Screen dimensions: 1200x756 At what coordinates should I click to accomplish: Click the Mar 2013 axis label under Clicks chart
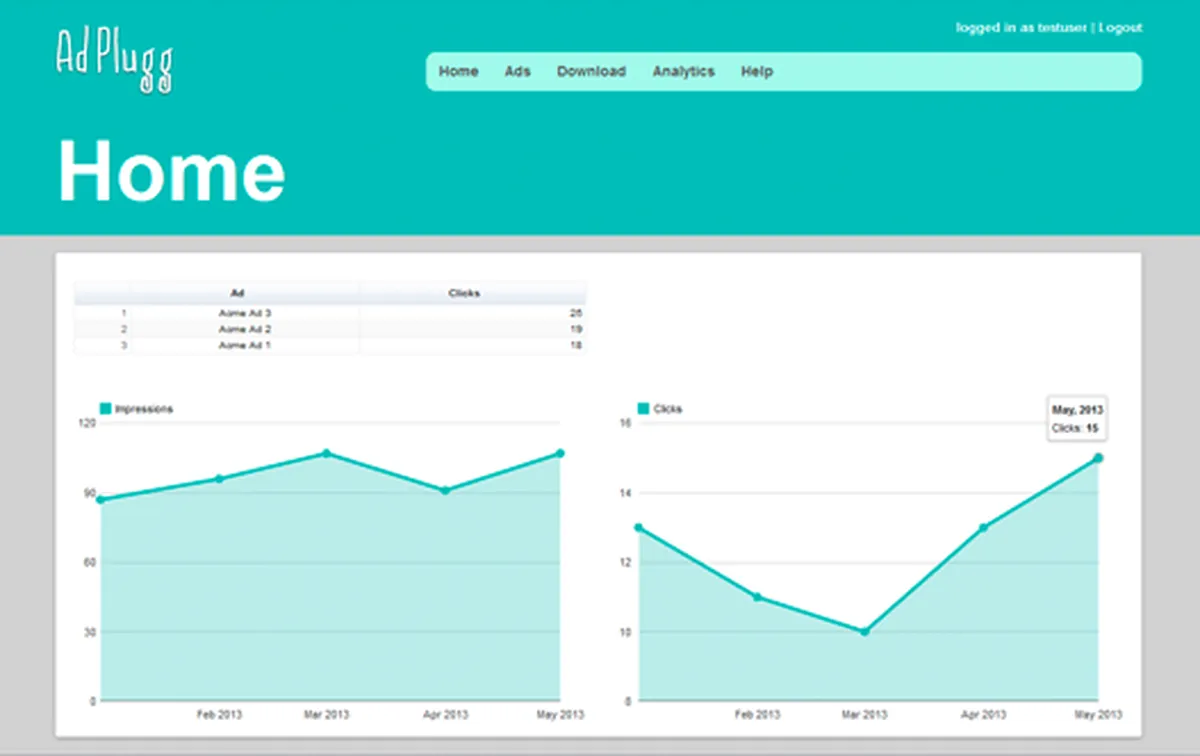[x=864, y=715]
